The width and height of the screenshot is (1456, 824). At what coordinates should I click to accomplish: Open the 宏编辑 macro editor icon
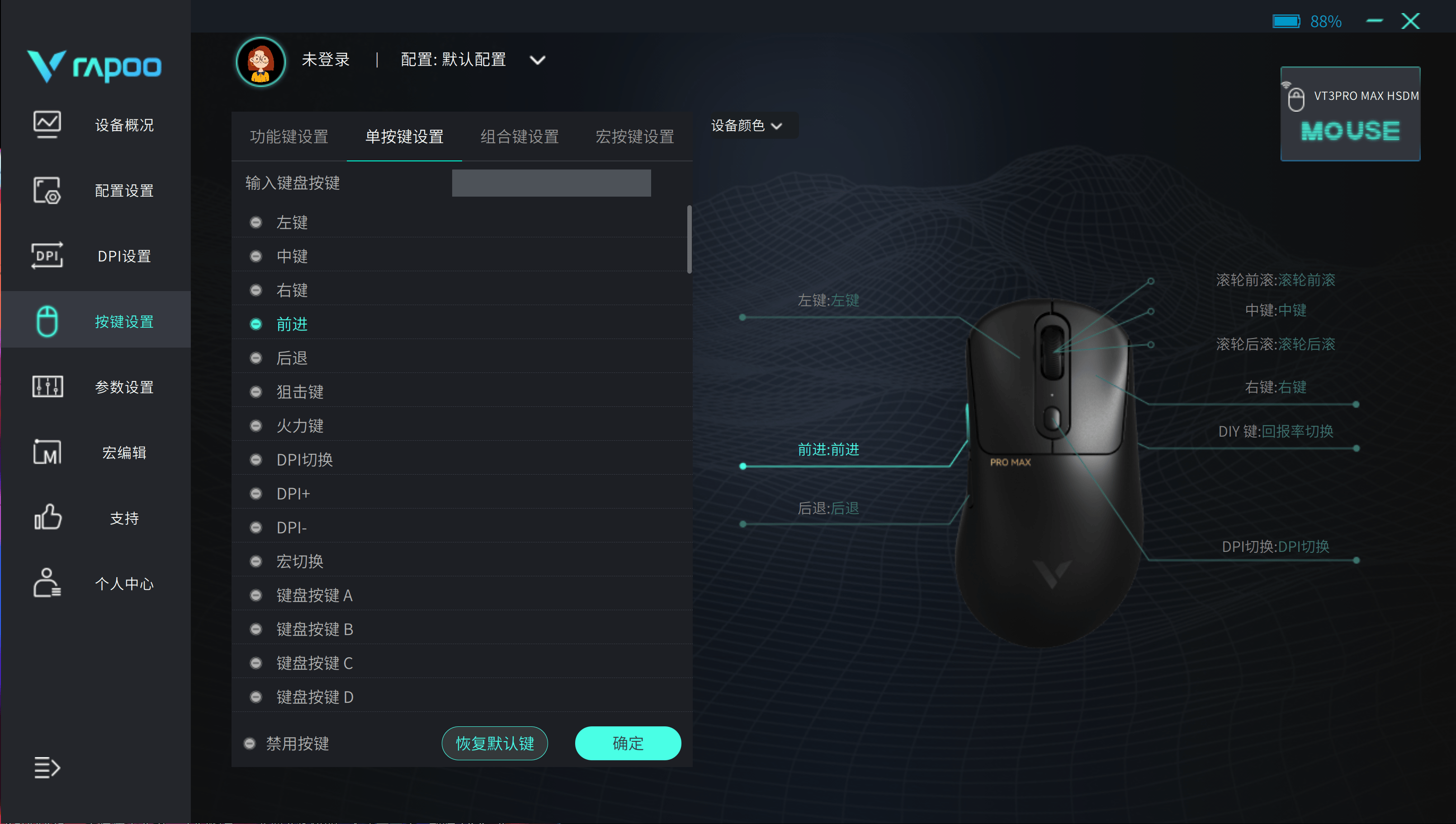click(x=47, y=452)
